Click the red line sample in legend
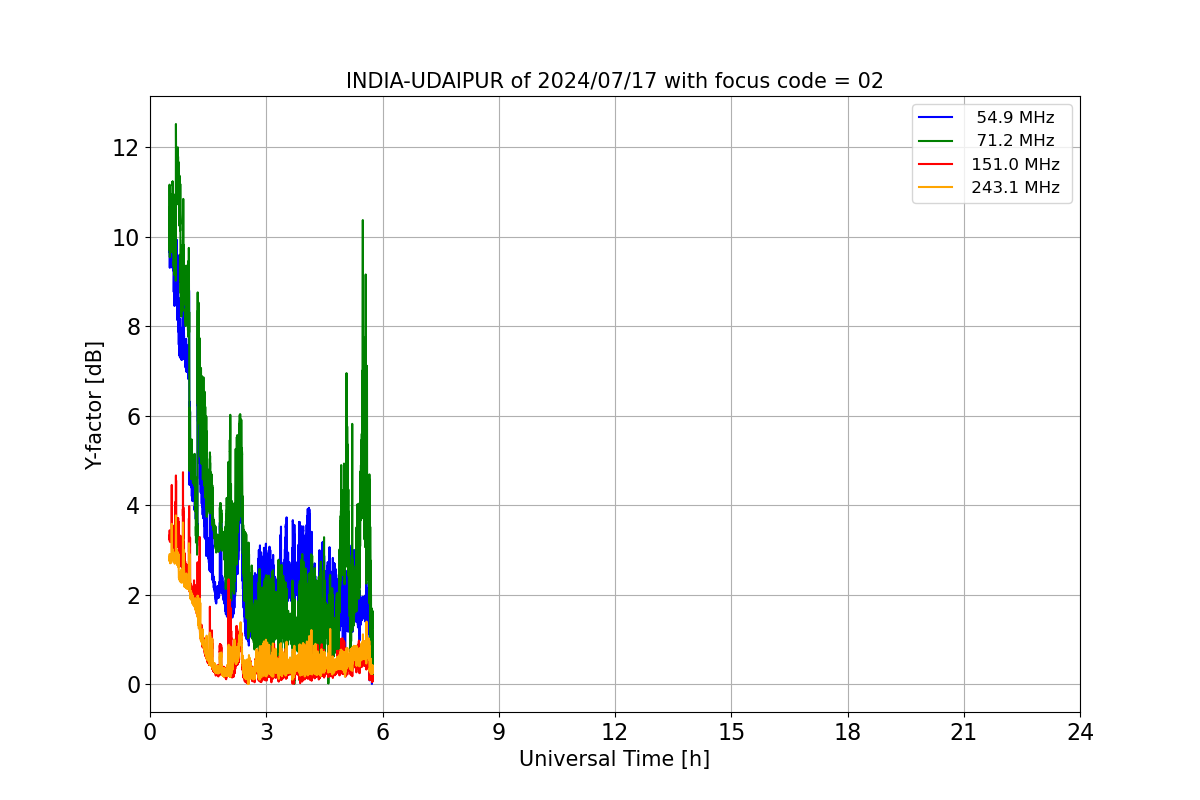The width and height of the screenshot is (1200, 800). point(936,164)
